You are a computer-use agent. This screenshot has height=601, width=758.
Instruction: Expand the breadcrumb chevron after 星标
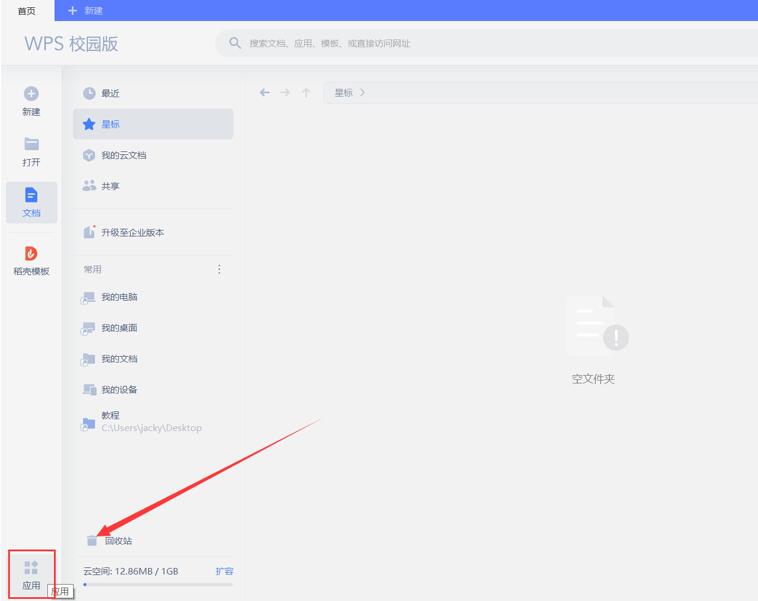(363, 92)
